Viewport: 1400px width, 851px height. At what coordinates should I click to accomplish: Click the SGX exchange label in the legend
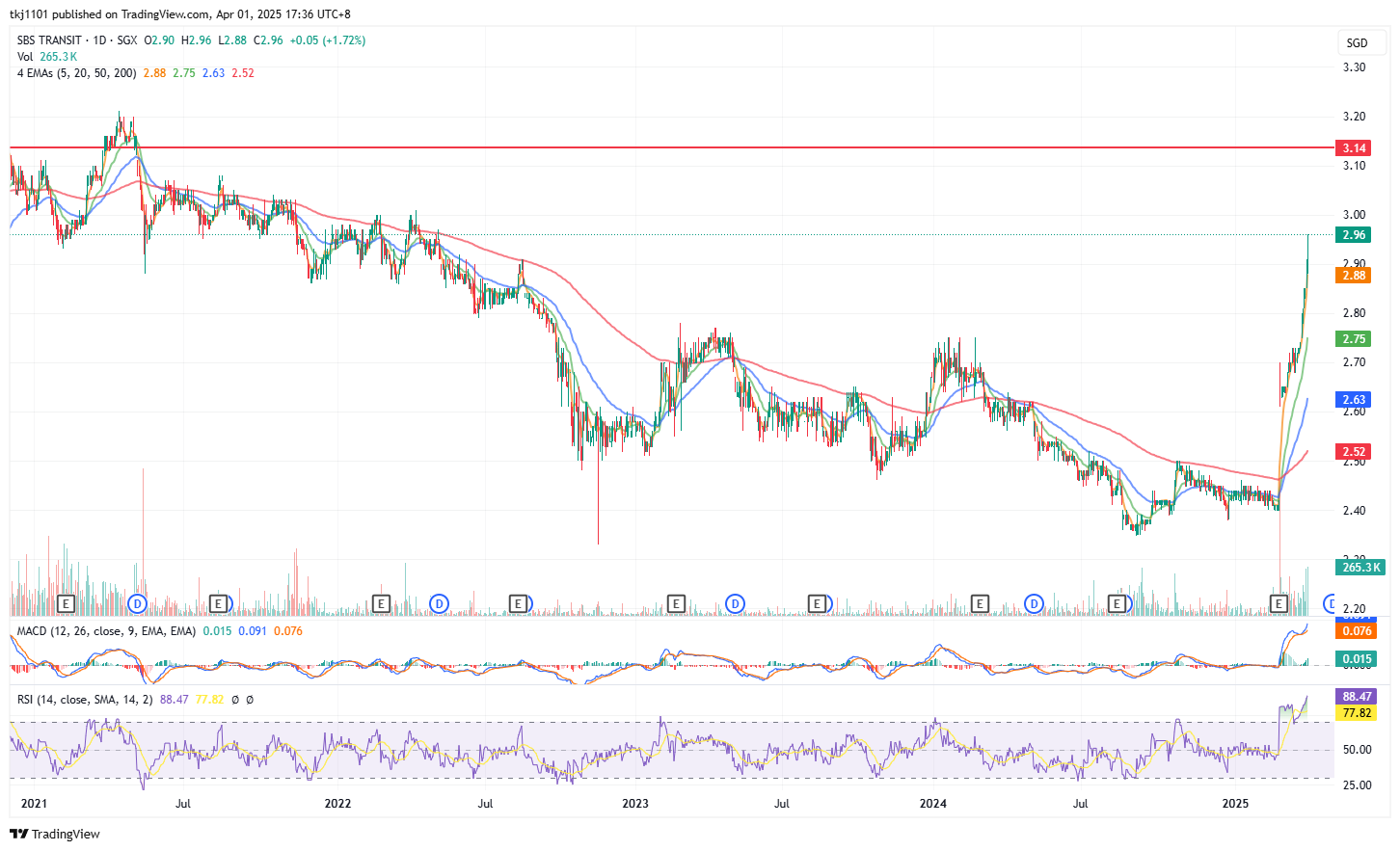[x=127, y=40]
